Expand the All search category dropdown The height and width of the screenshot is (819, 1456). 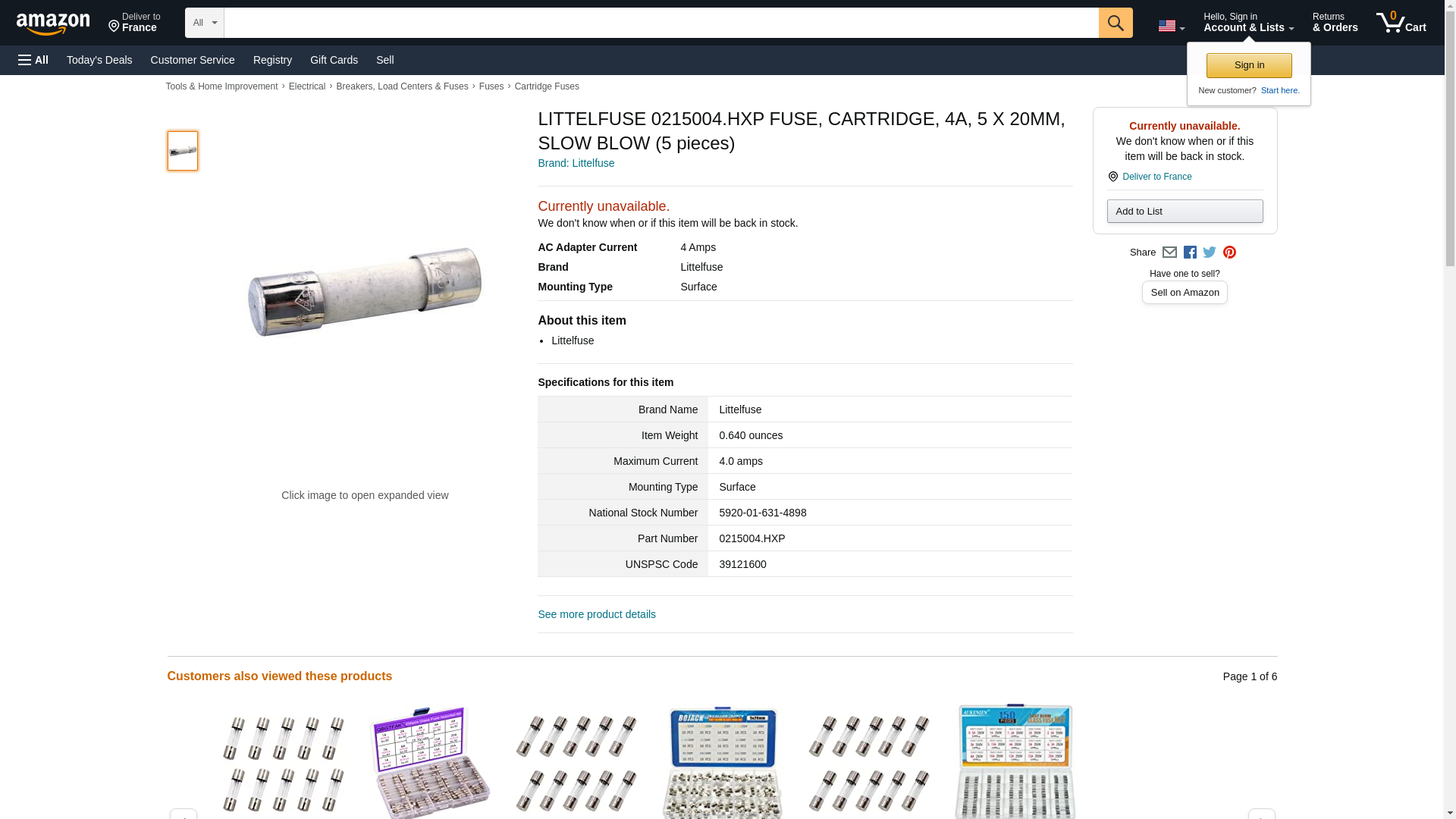205,23
